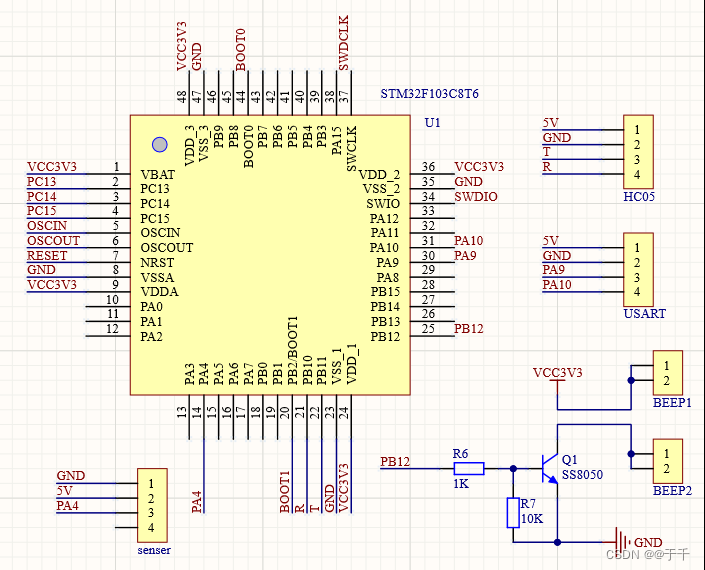Select the Q1 NPN transistor symbol

(550, 469)
